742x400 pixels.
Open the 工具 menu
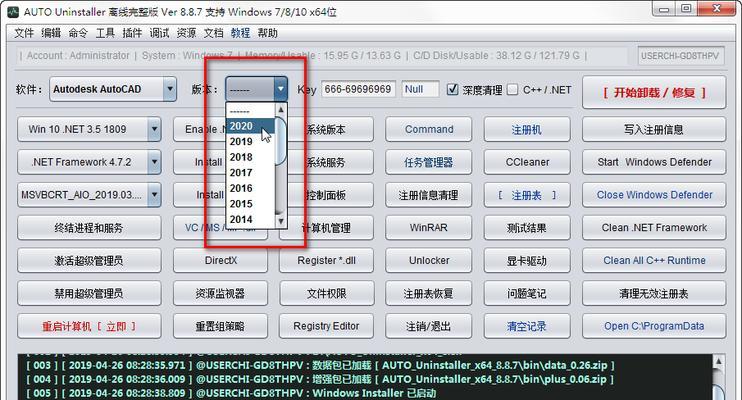105,33
